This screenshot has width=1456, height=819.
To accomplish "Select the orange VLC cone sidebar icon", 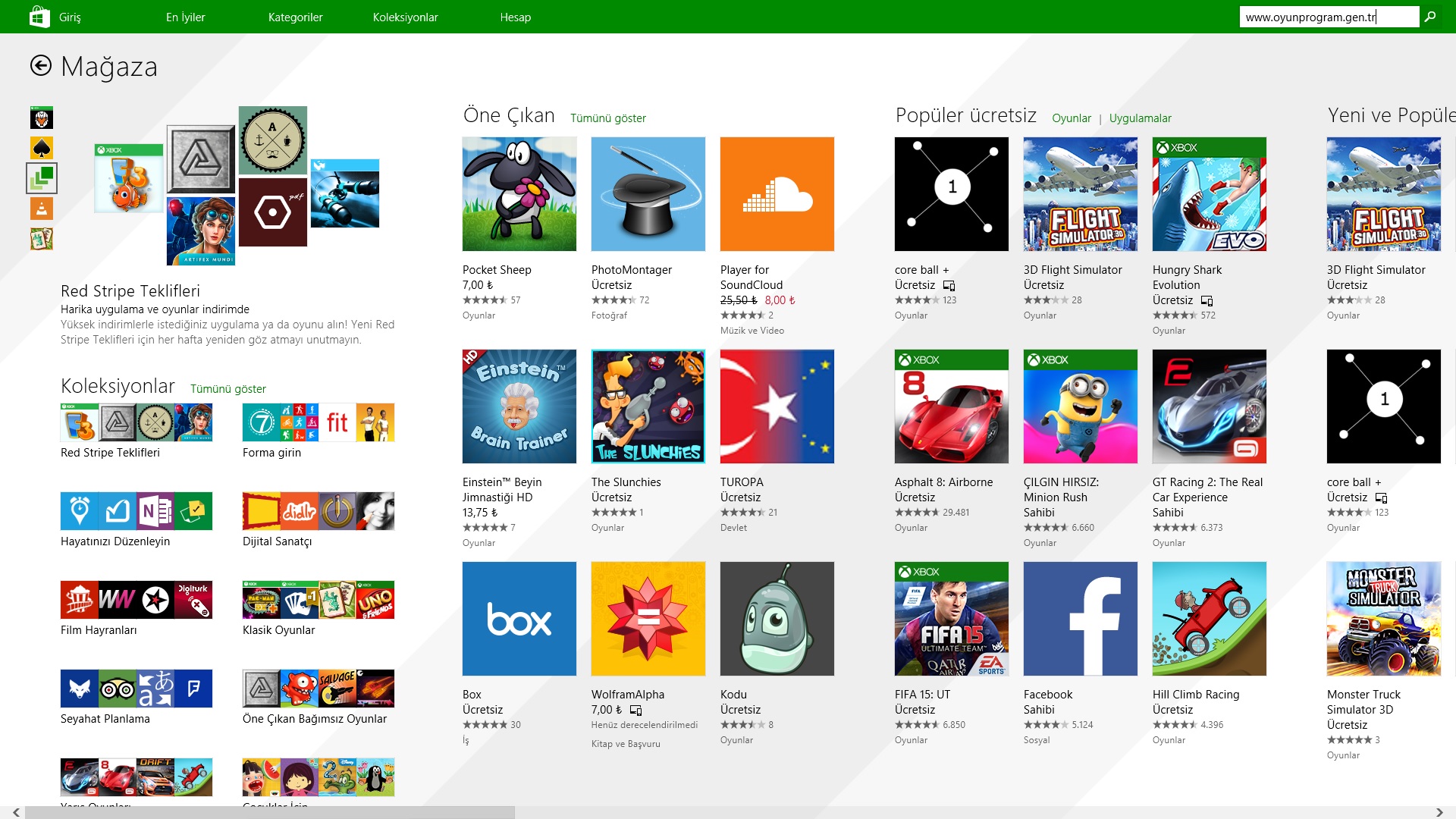I will [42, 209].
